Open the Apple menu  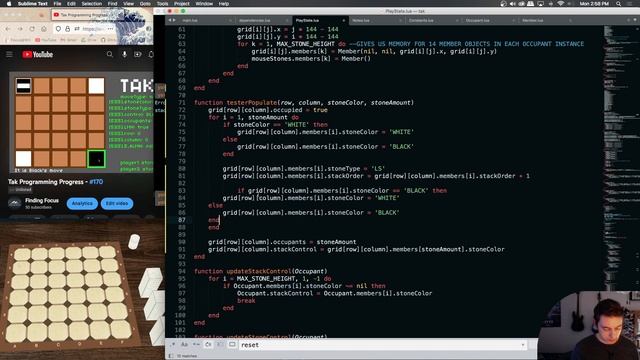[x=9, y=4]
